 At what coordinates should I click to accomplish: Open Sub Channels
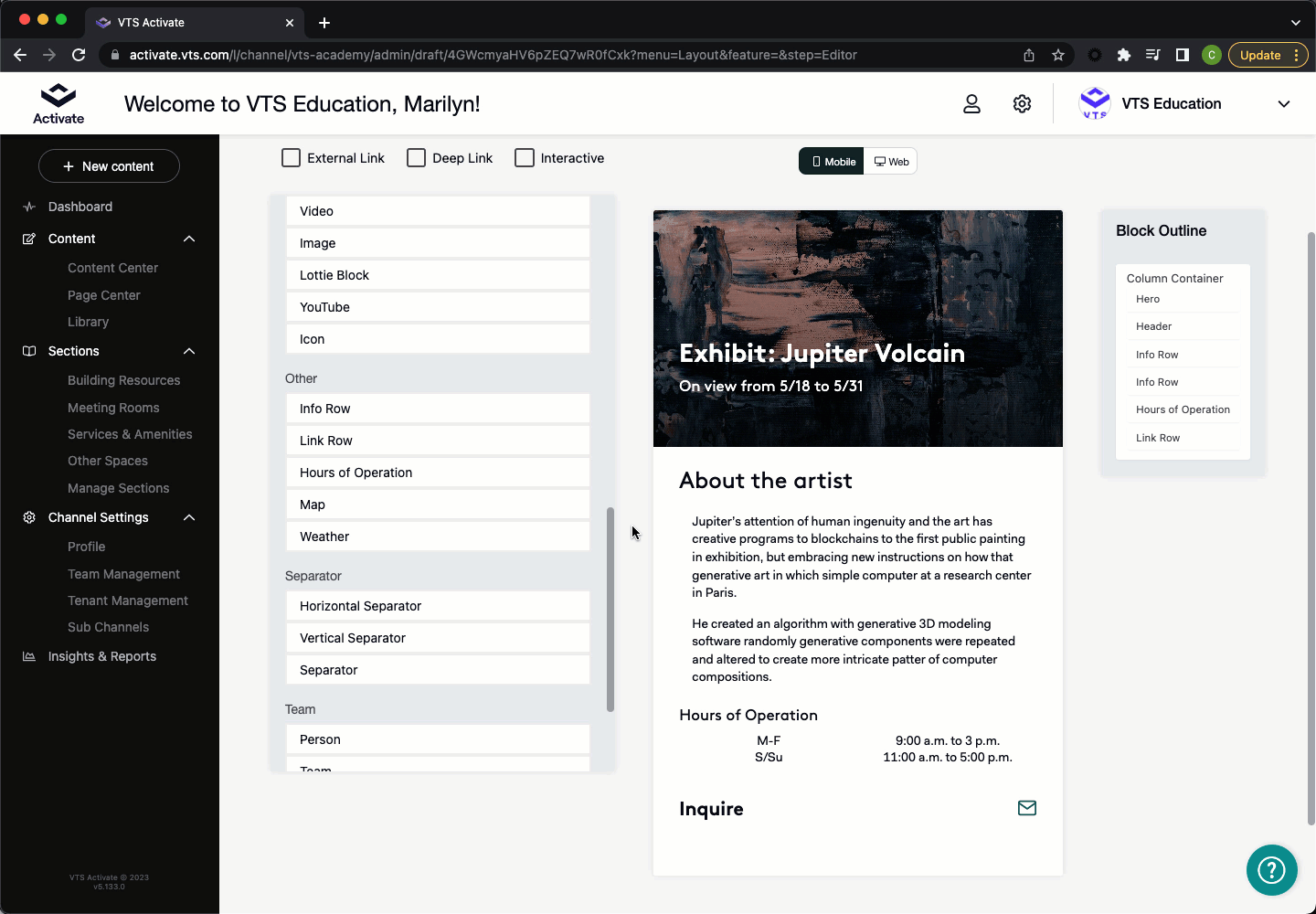pos(108,627)
